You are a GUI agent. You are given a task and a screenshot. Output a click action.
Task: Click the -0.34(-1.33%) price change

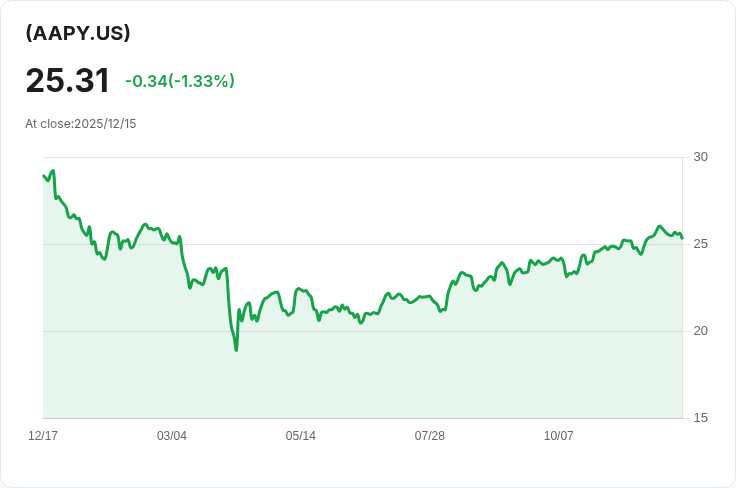coord(180,81)
